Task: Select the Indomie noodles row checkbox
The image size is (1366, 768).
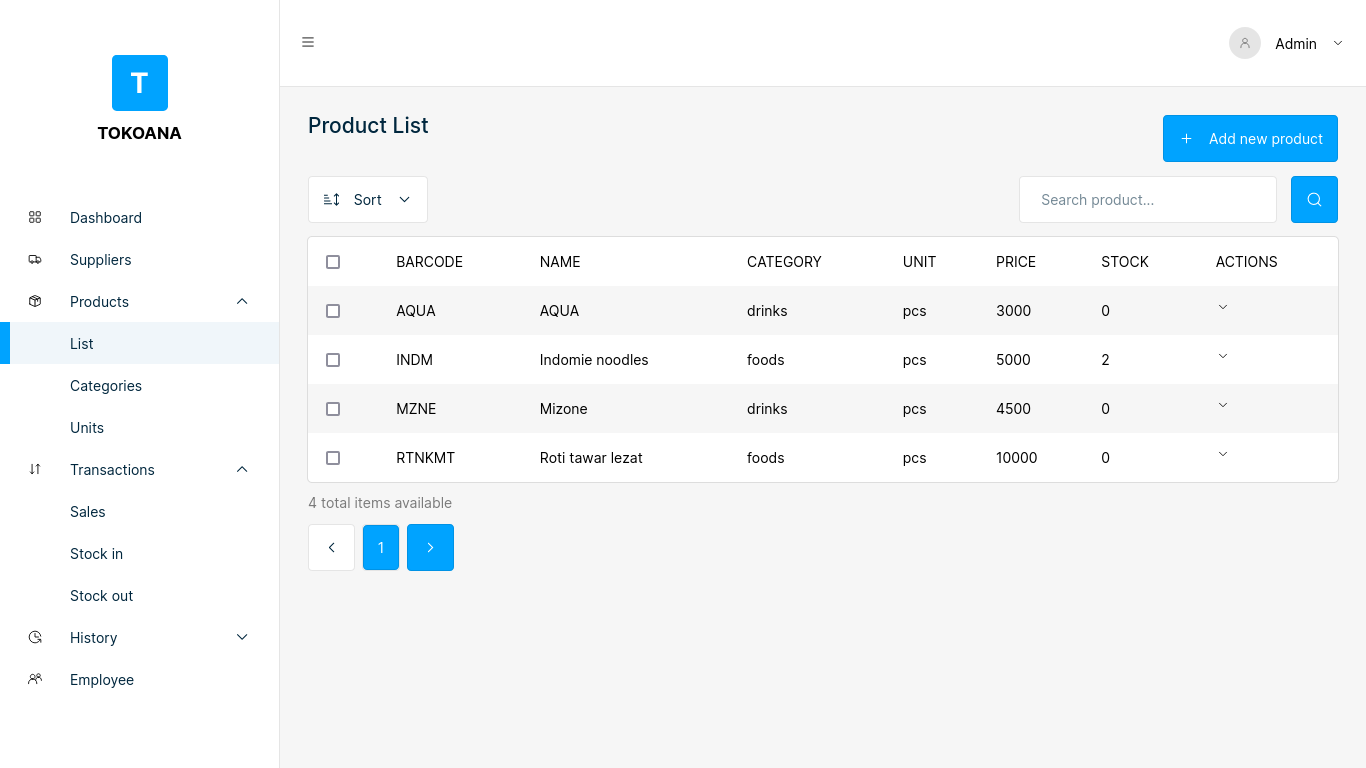Action: [x=333, y=360]
